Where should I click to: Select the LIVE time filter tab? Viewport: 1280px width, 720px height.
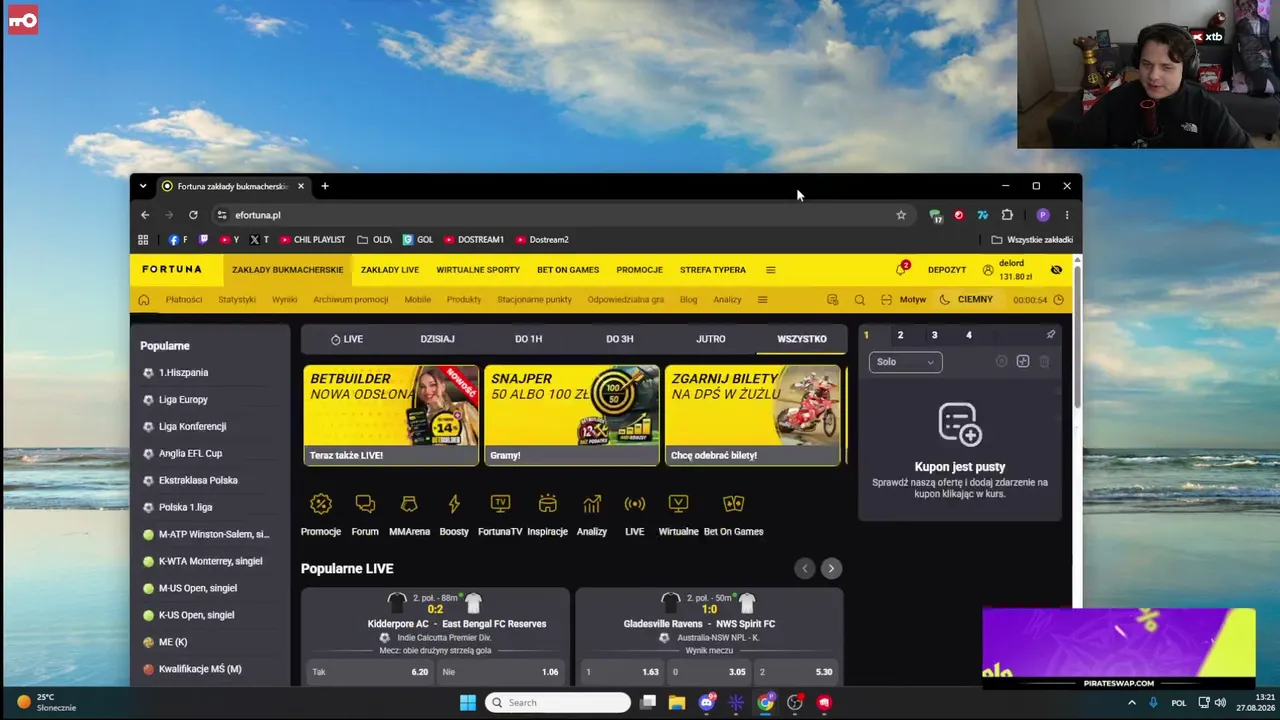(347, 339)
